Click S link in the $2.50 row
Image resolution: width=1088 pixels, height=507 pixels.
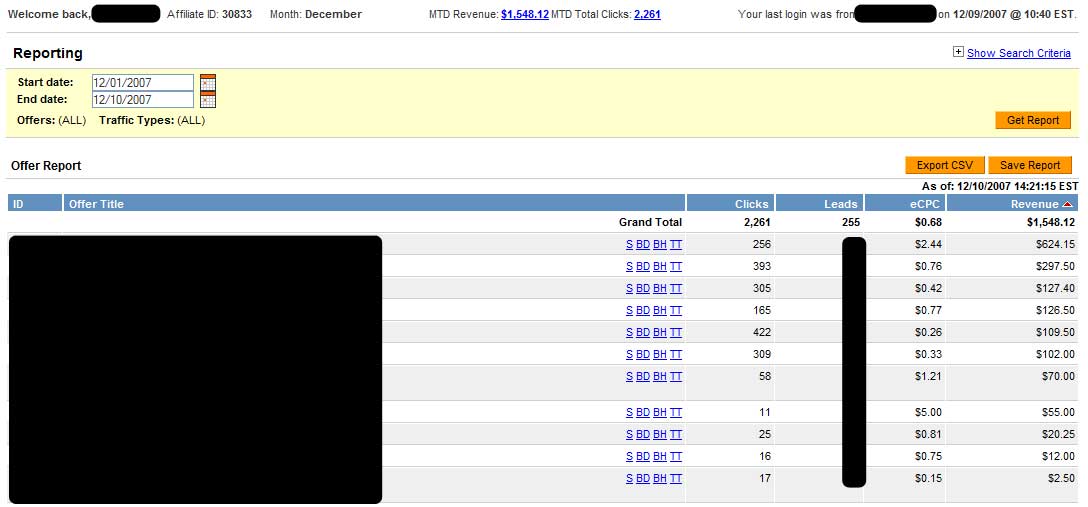[x=629, y=479]
